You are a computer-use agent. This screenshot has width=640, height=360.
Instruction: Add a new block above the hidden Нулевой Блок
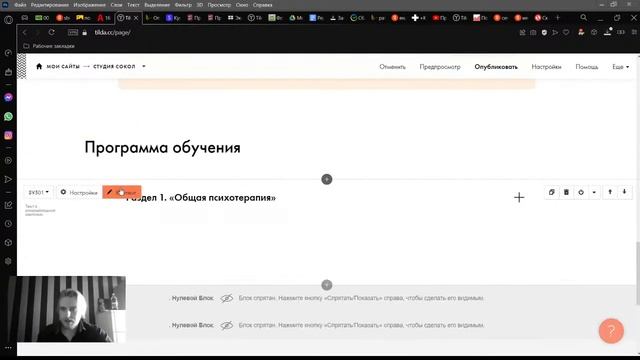point(327,285)
